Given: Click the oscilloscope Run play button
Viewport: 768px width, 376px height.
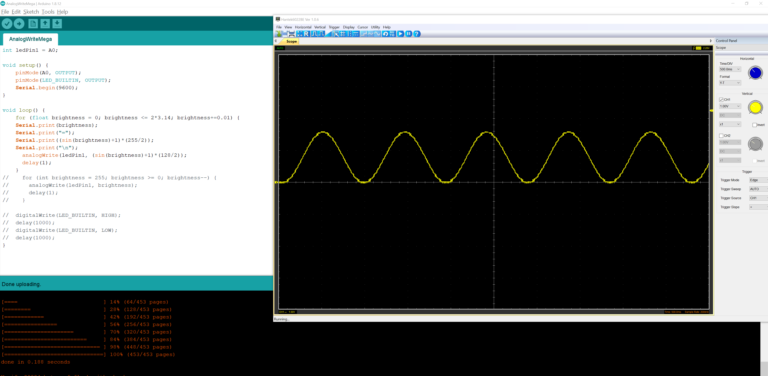Looking at the screenshot, I should (x=400, y=34).
